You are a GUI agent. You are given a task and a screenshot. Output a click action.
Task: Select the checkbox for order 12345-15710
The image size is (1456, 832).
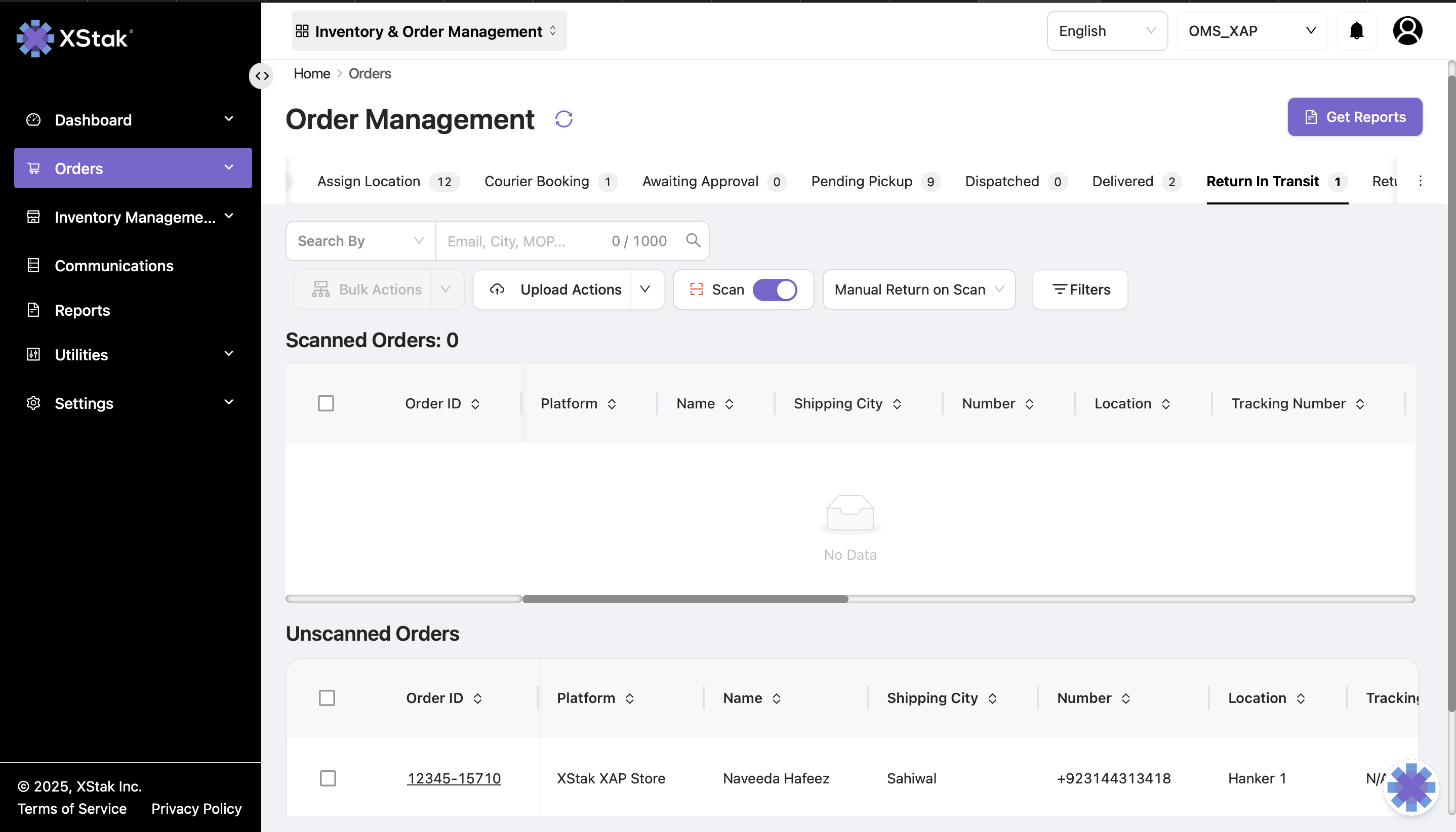(328, 778)
